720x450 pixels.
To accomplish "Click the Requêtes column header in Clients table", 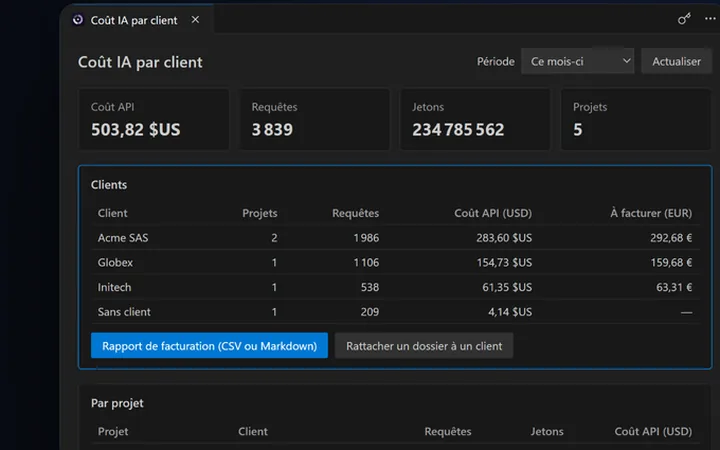I will [356, 213].
